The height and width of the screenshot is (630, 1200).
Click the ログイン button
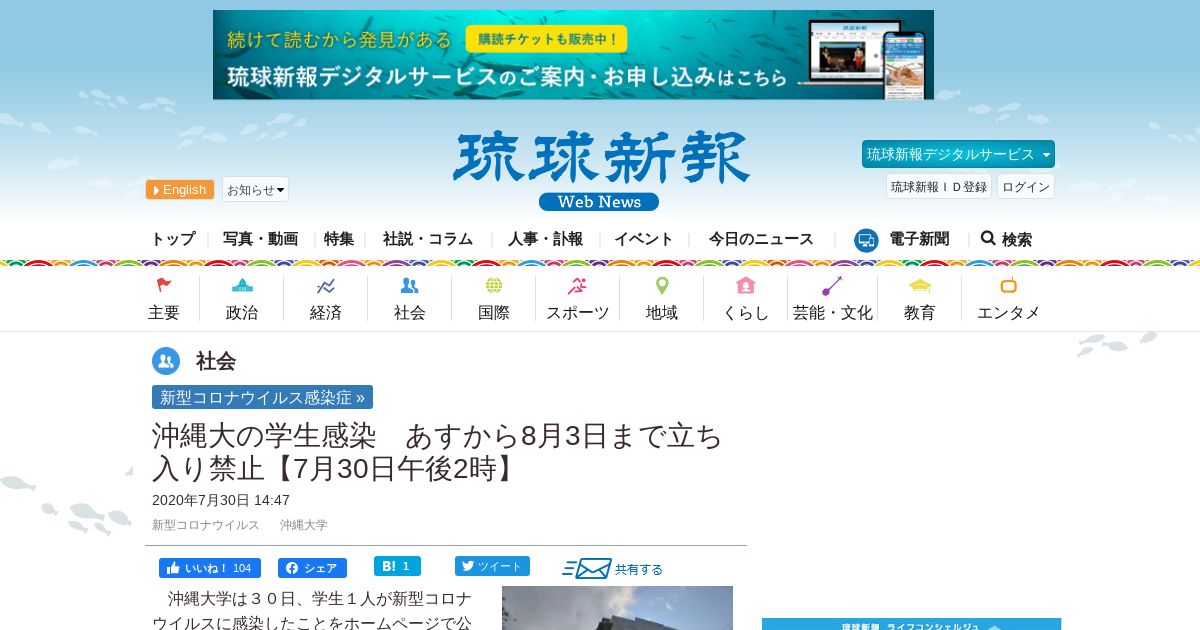click(1026, 186)
